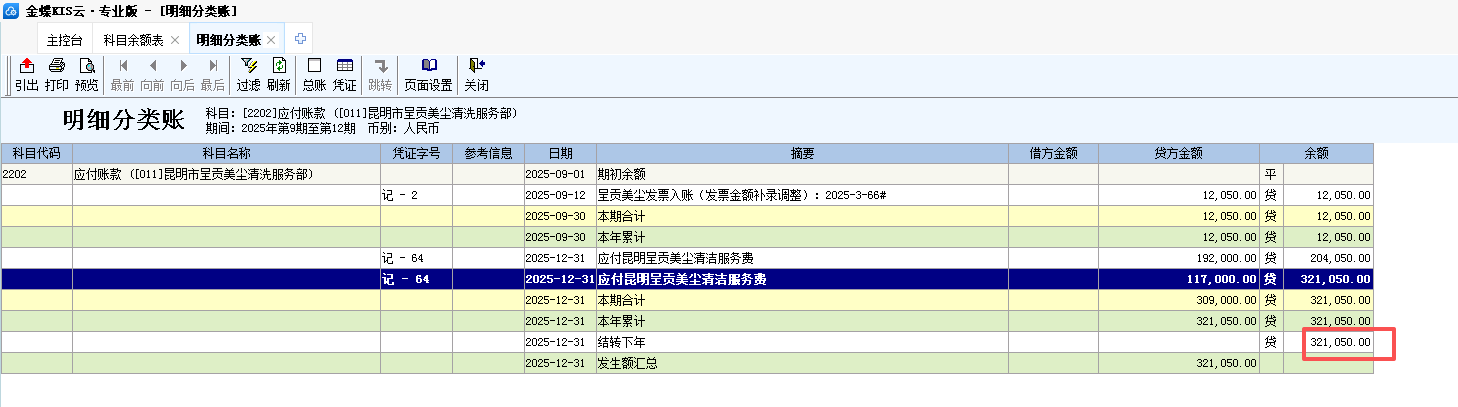Click the 引出 export icon

pyautogui.click(x=27, y=74)
